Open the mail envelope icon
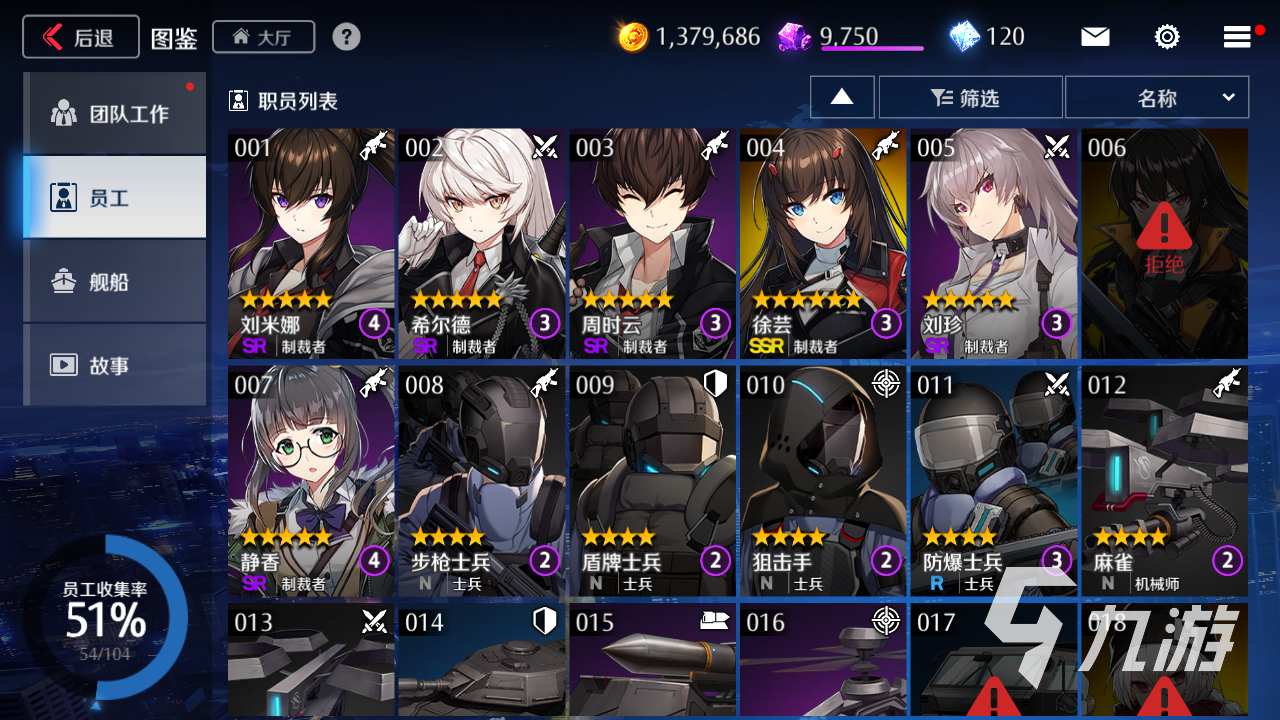1280x720 pixels. point(1095,37)
